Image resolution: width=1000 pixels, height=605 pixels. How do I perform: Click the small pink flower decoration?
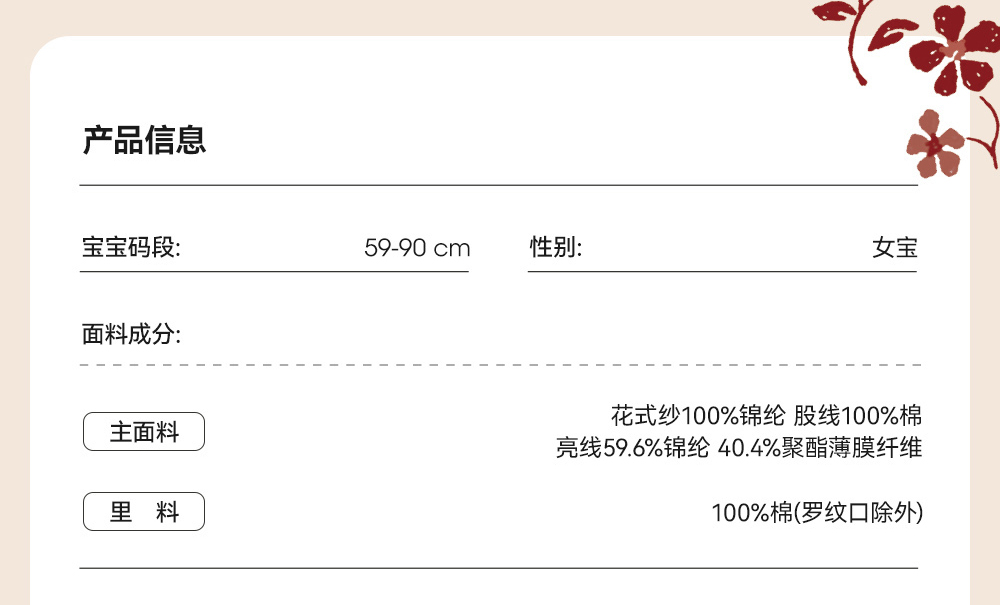click(x=935, y=145)
